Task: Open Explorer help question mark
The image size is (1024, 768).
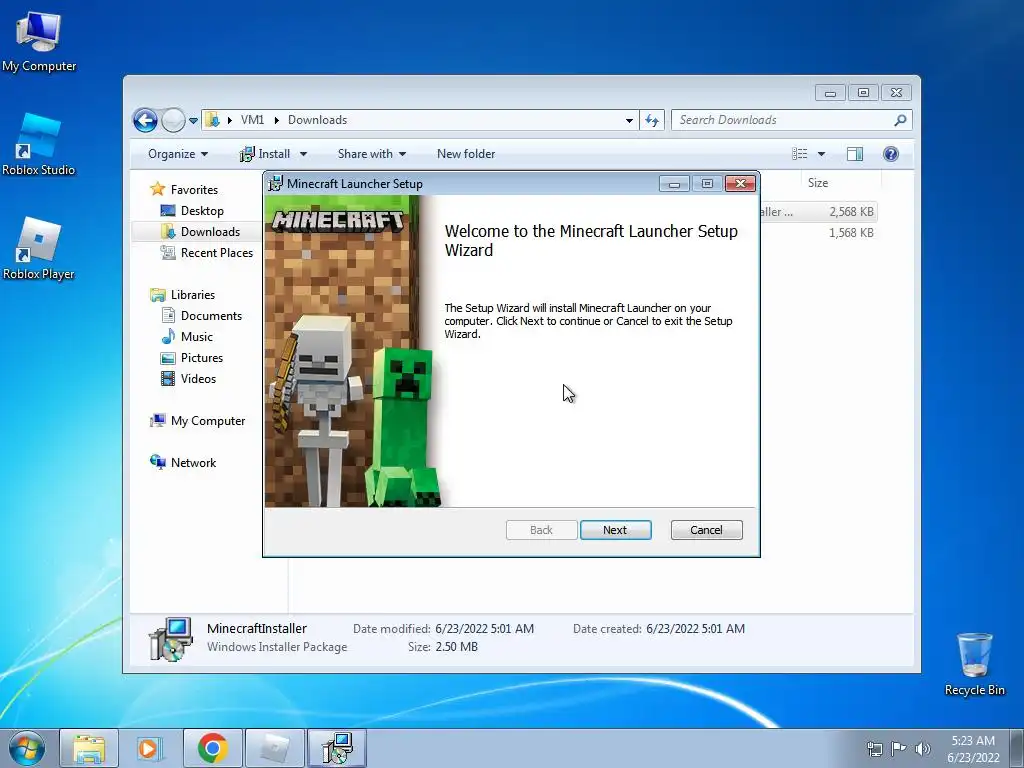Action: (890, 154)
